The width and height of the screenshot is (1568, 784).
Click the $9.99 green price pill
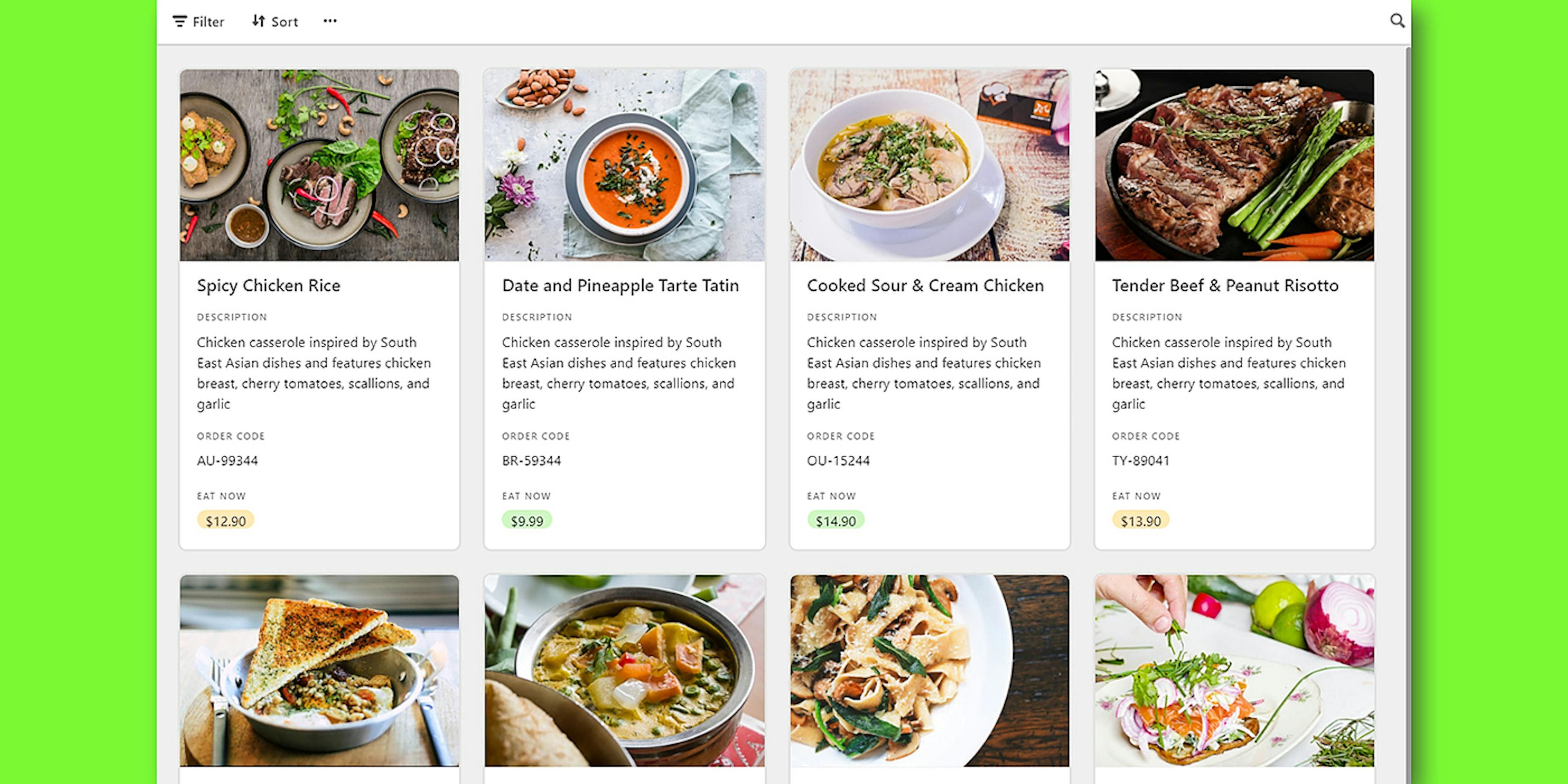tap(527, 521)
